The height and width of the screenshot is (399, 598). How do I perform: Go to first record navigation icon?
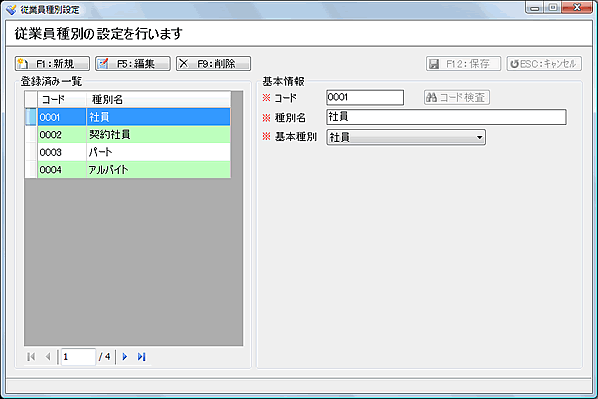pos(31,357)
